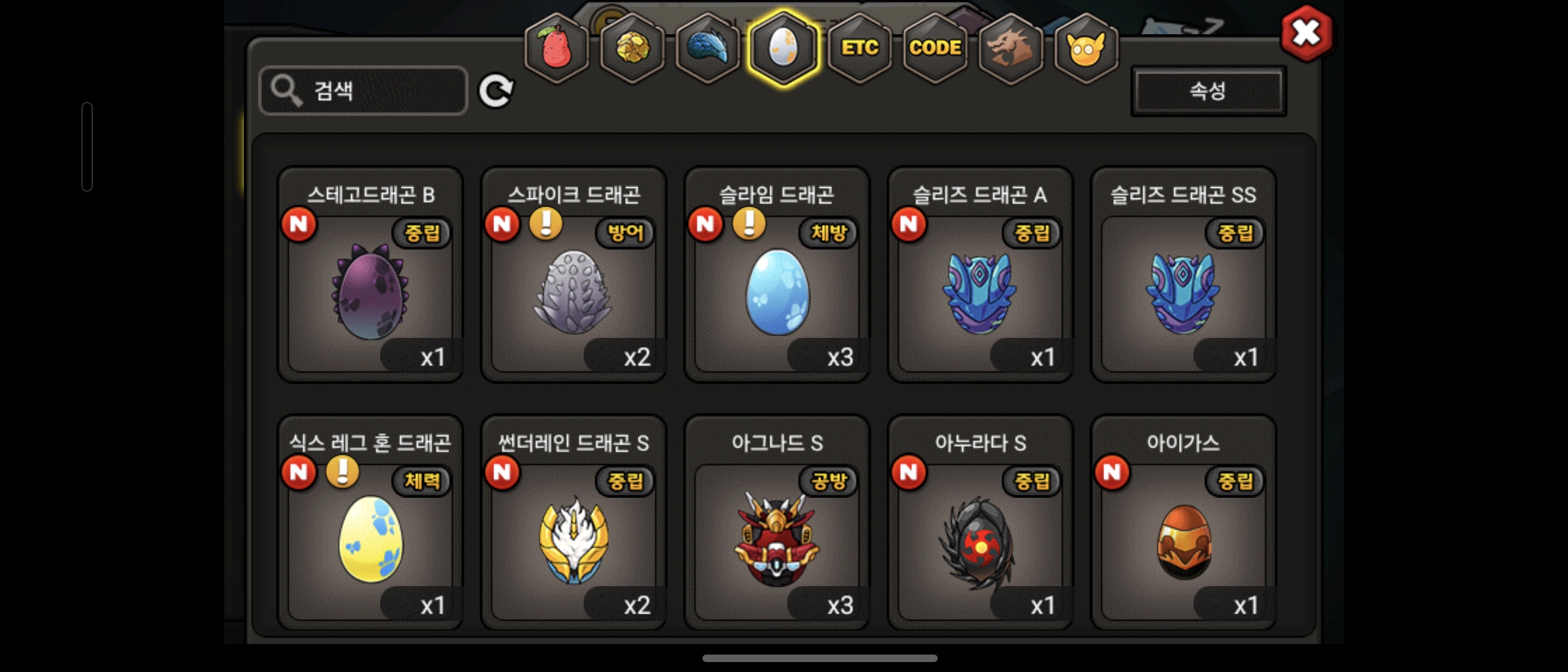The width and height of the screenshot is (1568, 672).
Task: Click the refresh arrow beside the search box
Action: 496,91
